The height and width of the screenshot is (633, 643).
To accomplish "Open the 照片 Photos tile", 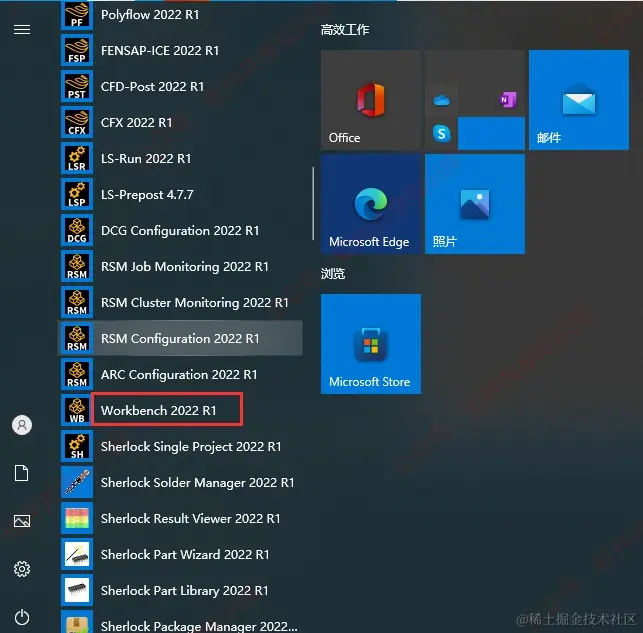I will point(475,204).
